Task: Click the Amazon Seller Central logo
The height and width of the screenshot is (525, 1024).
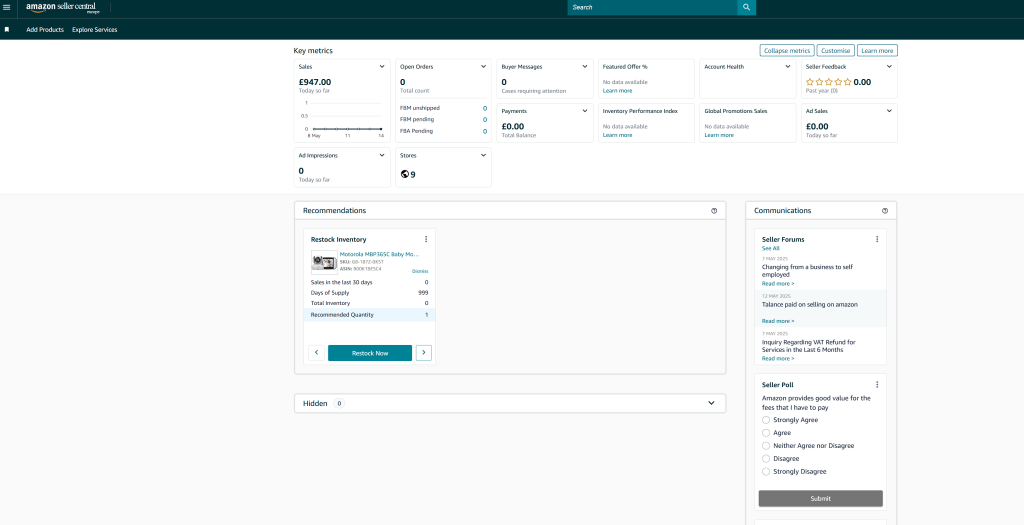Action: pos(63,8)
